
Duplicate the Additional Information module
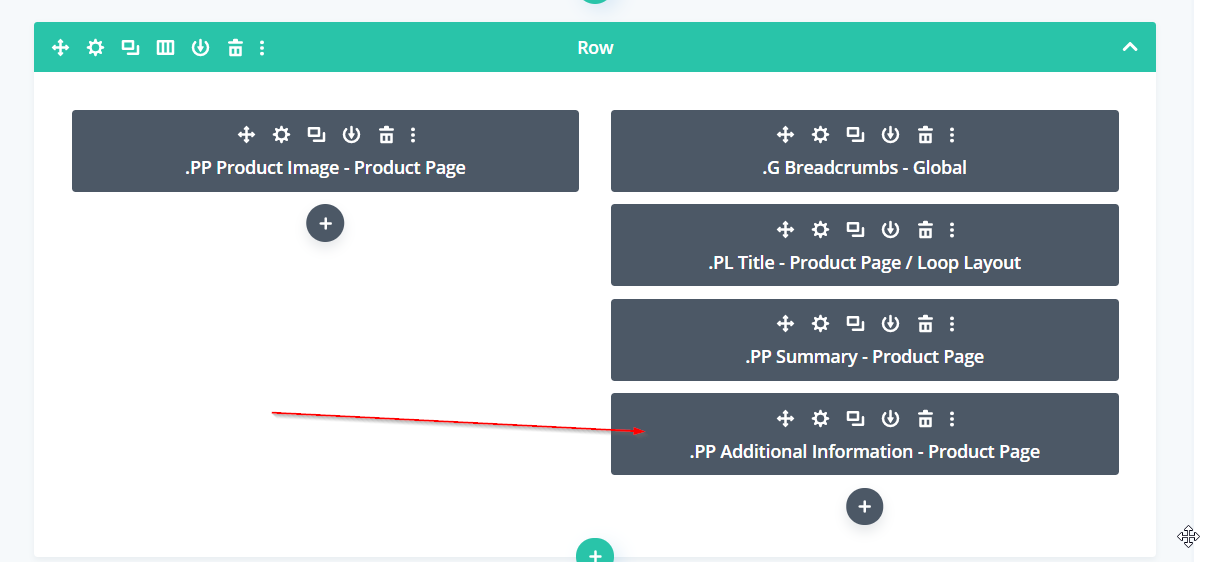click(855, 418)
